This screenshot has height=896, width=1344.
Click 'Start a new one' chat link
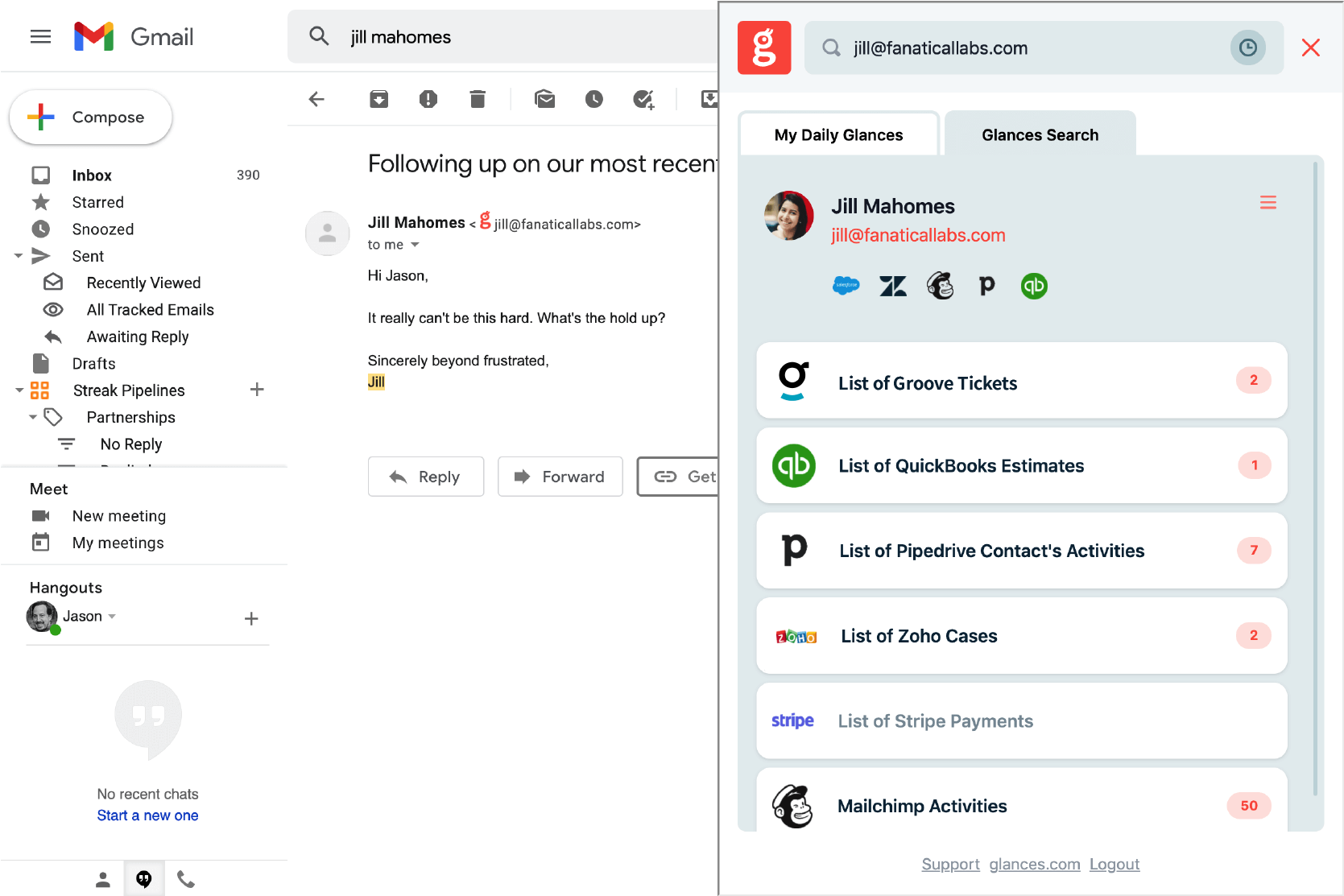point(147,815)
